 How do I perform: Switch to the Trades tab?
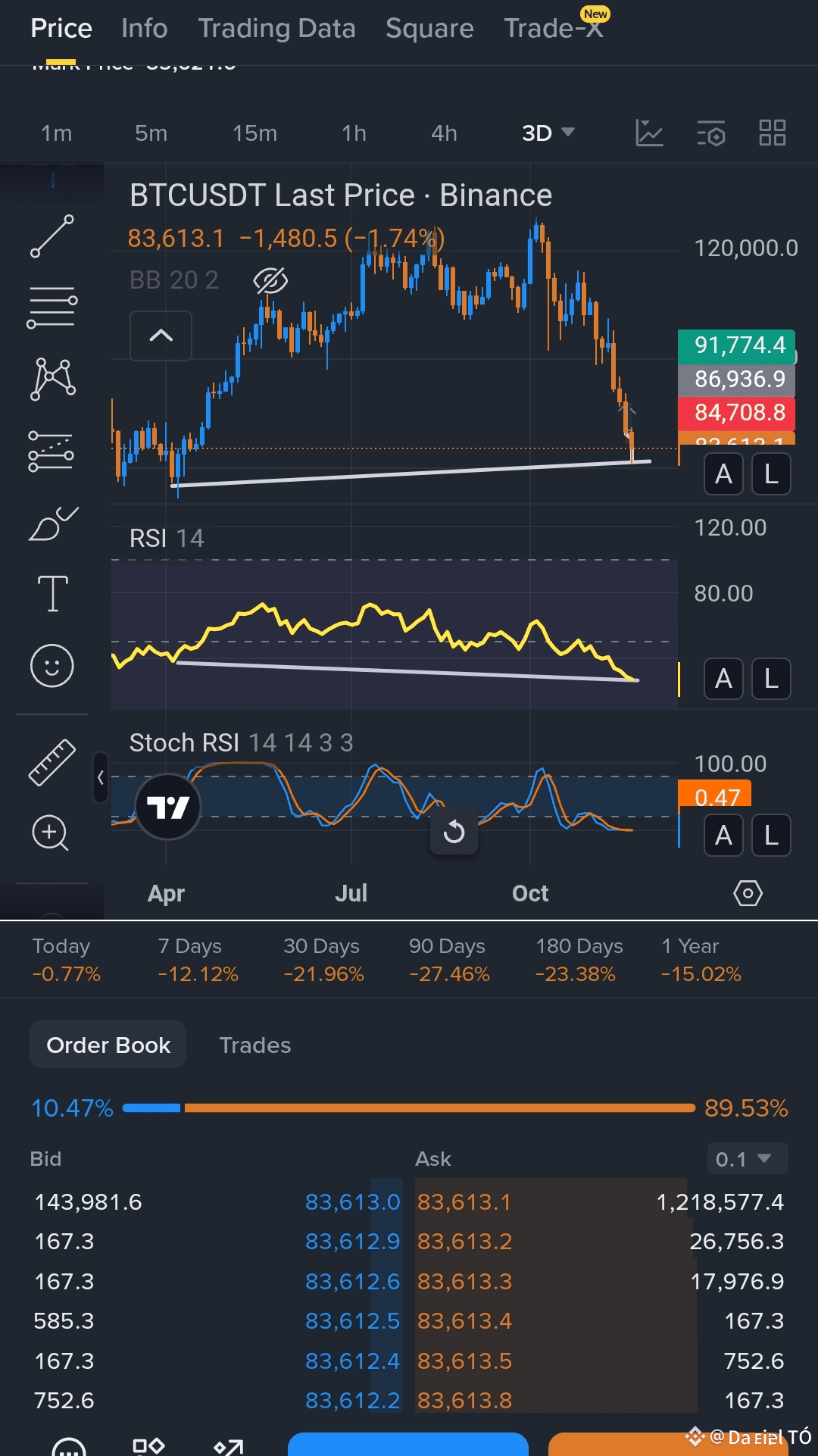tap(255, 1045)
